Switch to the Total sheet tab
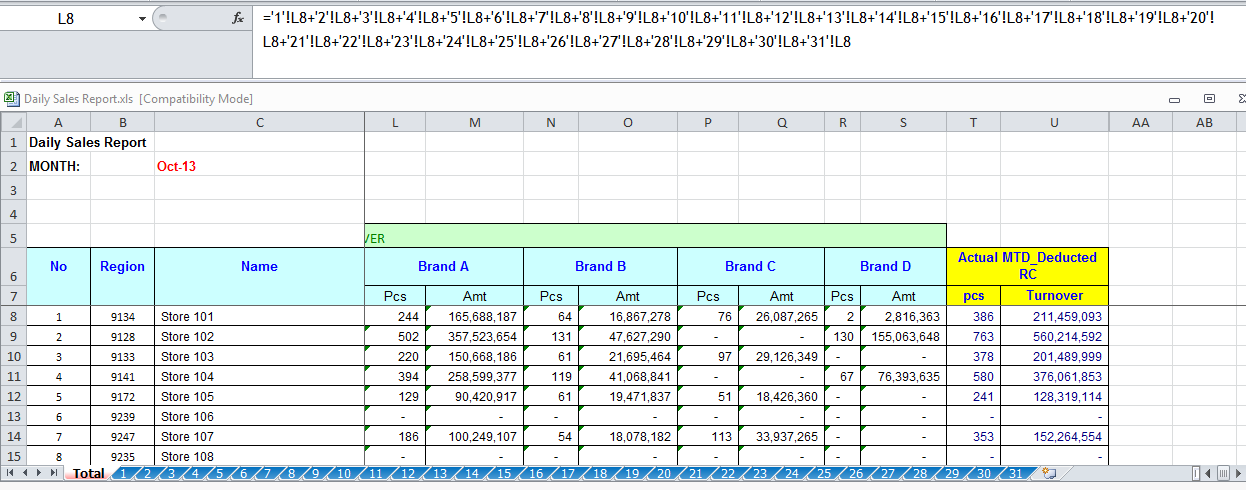Viewport: 1246px width, 490px height. (x=88, y=474)
